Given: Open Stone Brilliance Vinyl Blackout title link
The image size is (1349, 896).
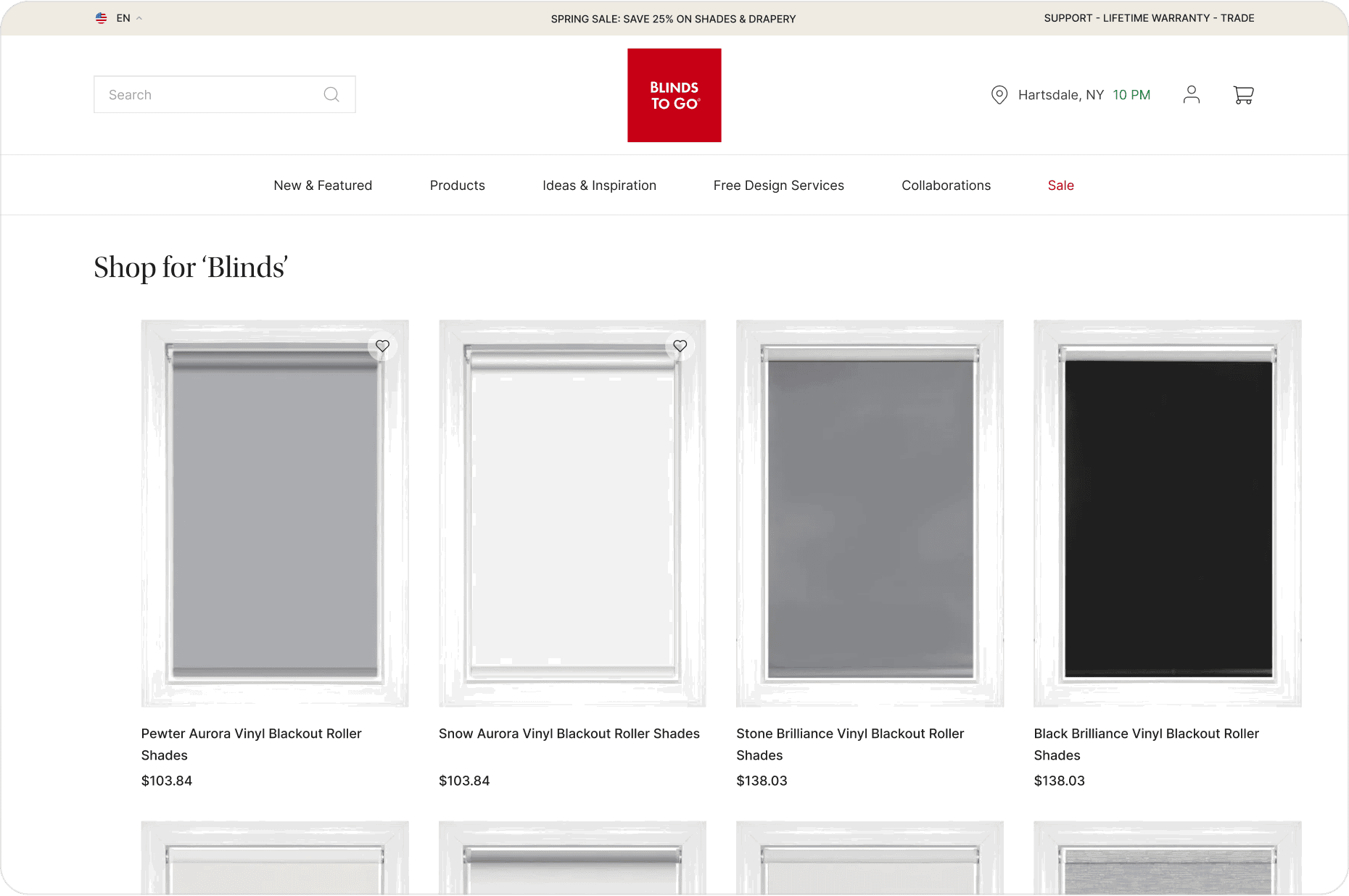Looking at the screenshot, I should coord(849,734).
